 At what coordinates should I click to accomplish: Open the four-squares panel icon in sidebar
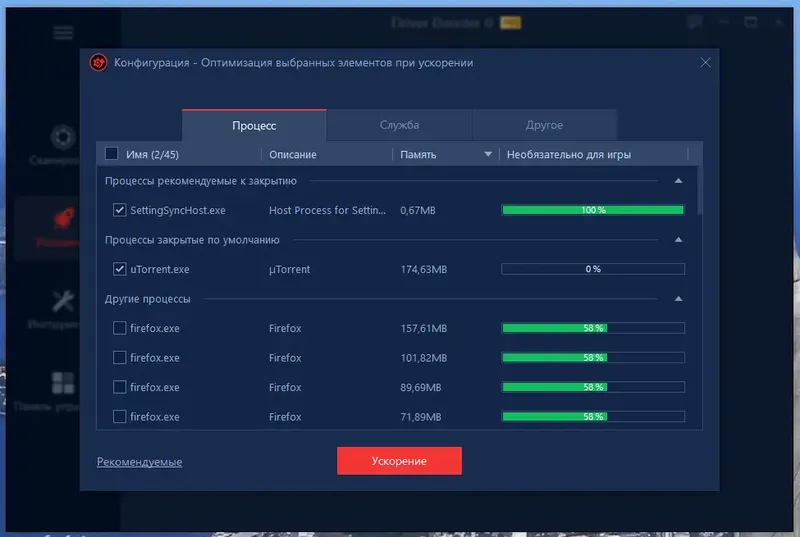pyautogui.click(x=63, y=382)
